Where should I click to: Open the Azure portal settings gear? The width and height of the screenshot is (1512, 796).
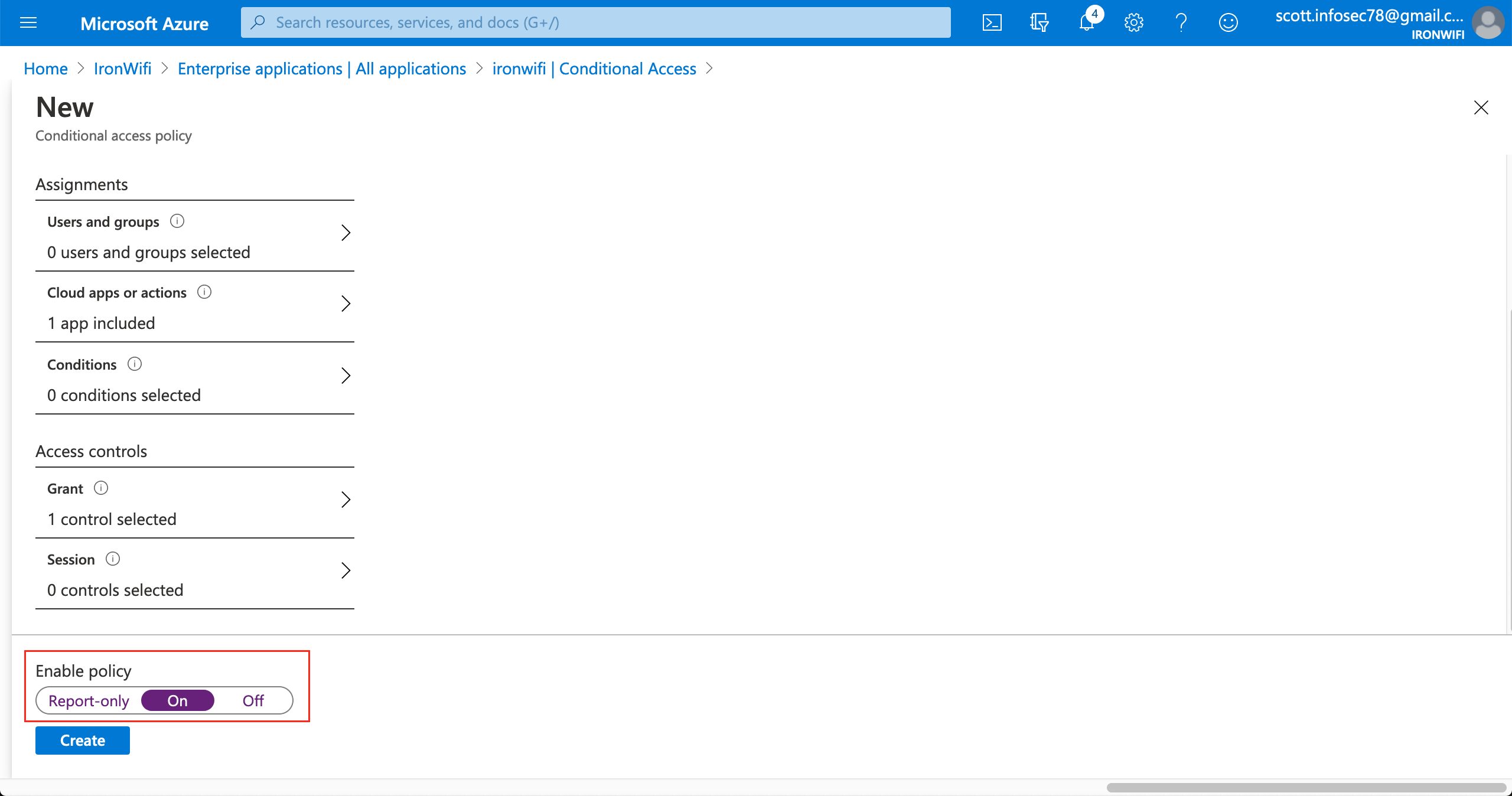(1133, 22)
